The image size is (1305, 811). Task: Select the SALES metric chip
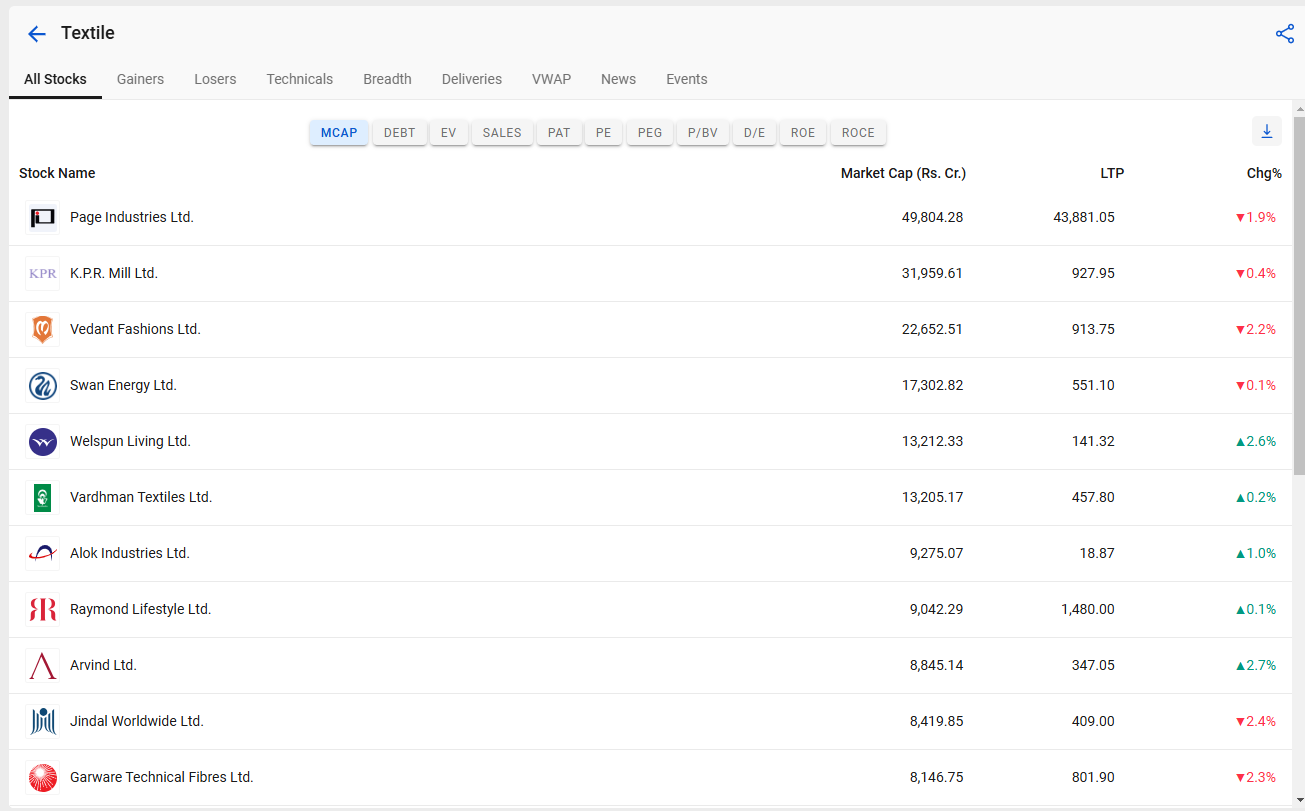[502, 133]
